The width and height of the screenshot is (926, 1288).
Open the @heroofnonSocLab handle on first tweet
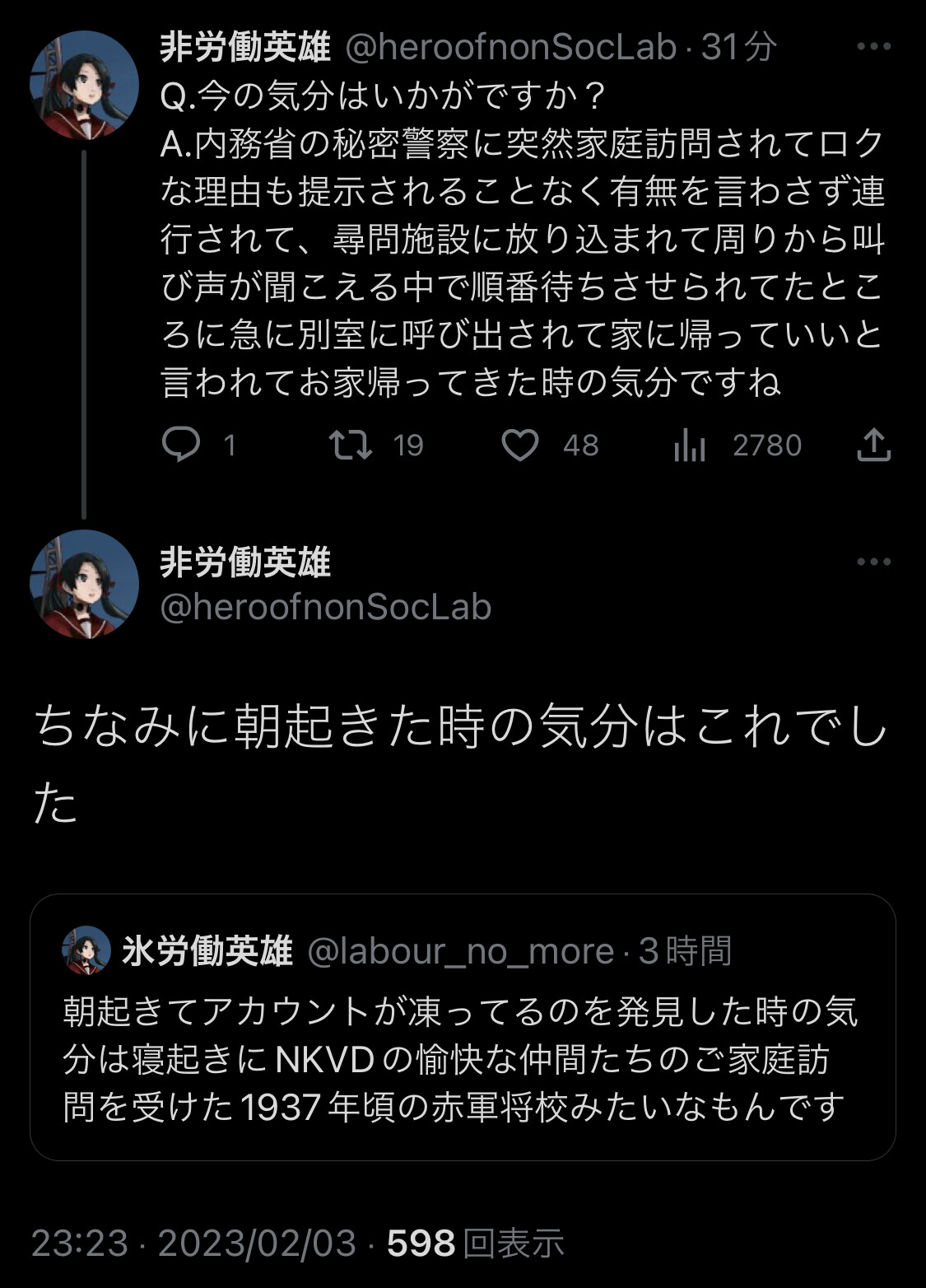click(510, 48)
